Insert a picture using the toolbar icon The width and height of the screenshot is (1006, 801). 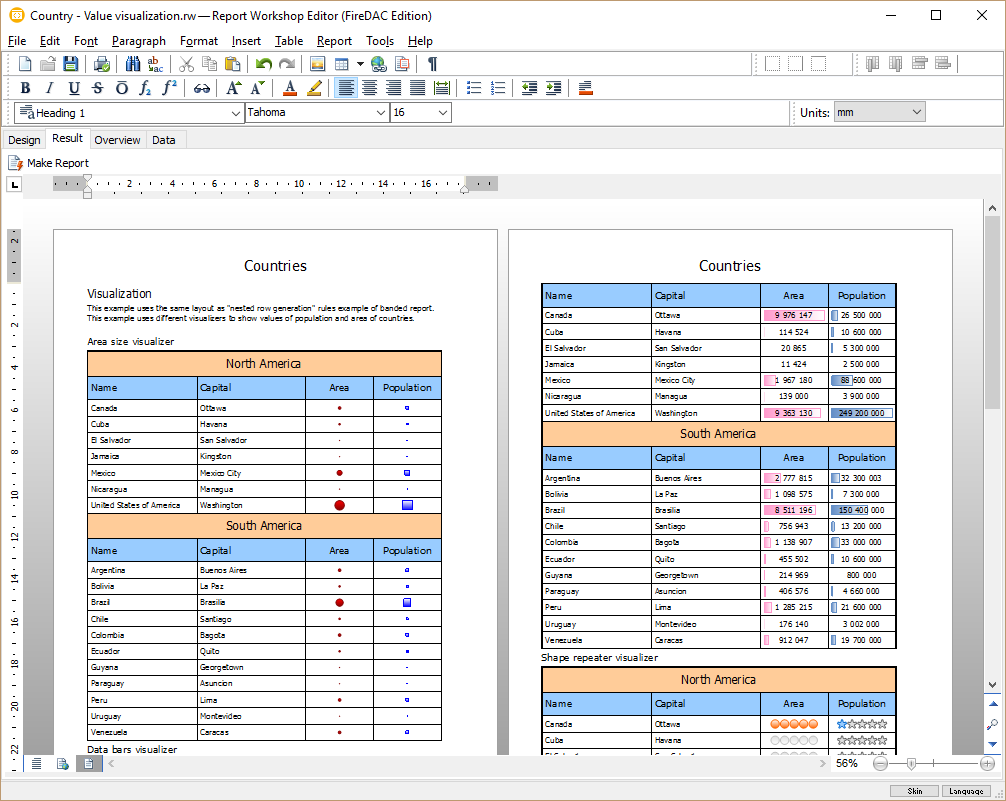click(318, 64)
